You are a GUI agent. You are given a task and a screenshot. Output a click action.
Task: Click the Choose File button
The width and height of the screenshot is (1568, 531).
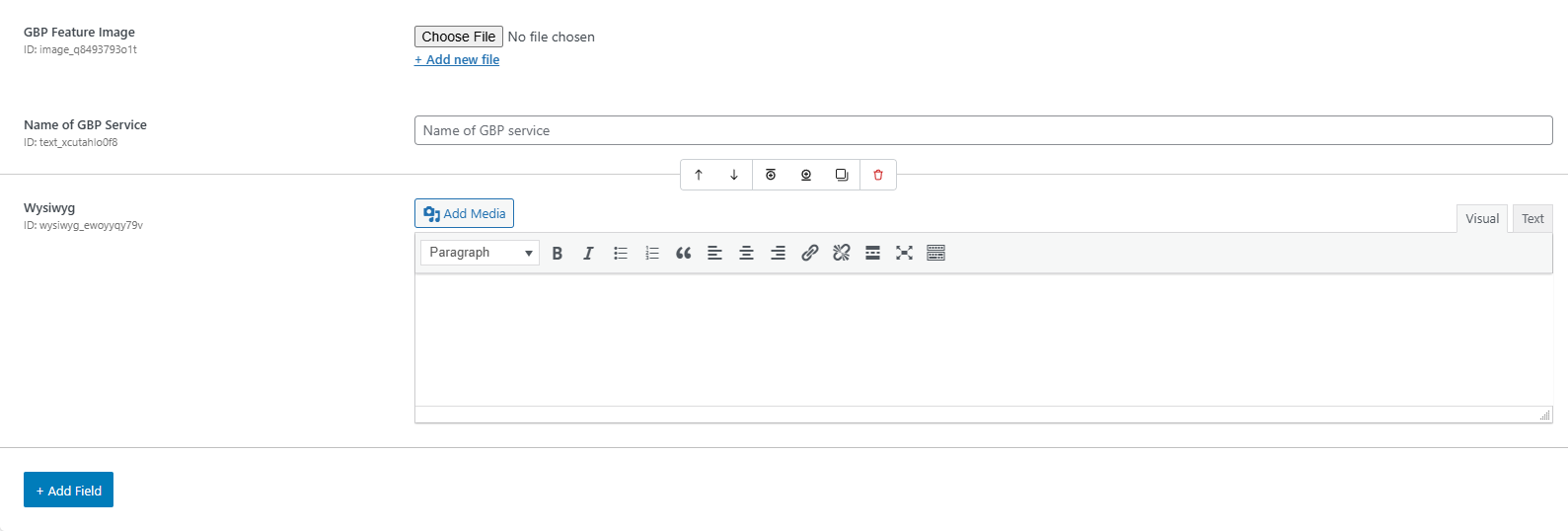(x=459, y=37)
